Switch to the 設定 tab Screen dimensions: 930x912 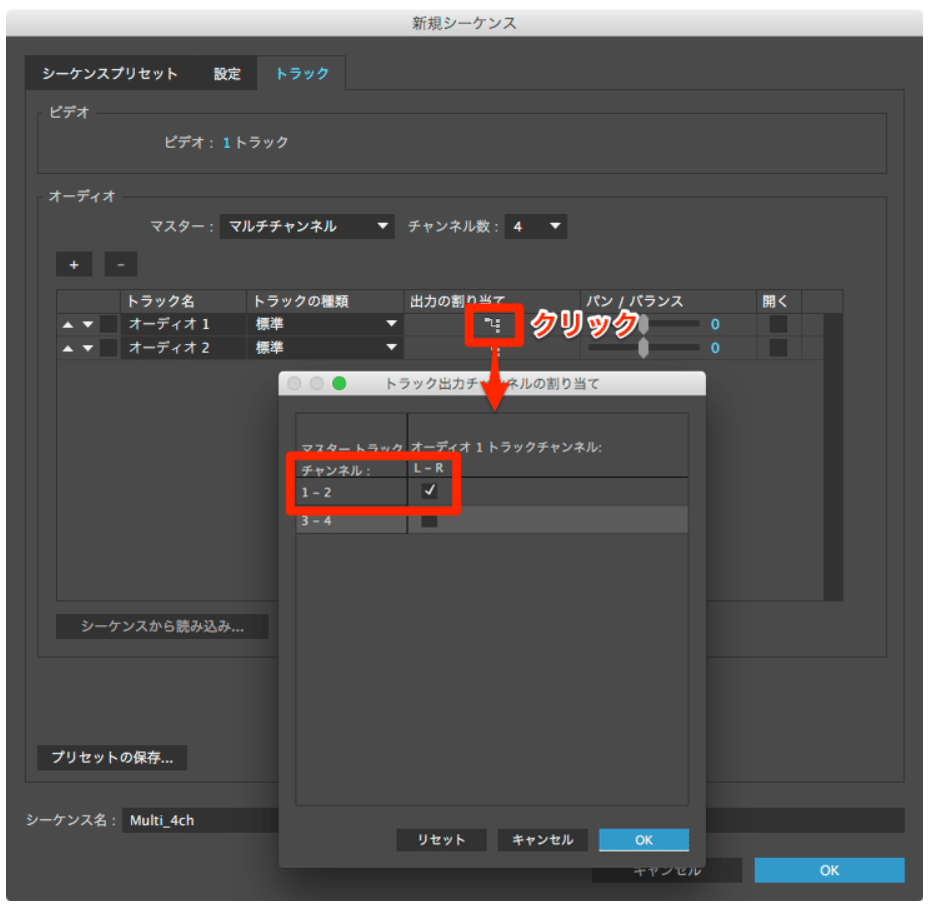point(225,73)
